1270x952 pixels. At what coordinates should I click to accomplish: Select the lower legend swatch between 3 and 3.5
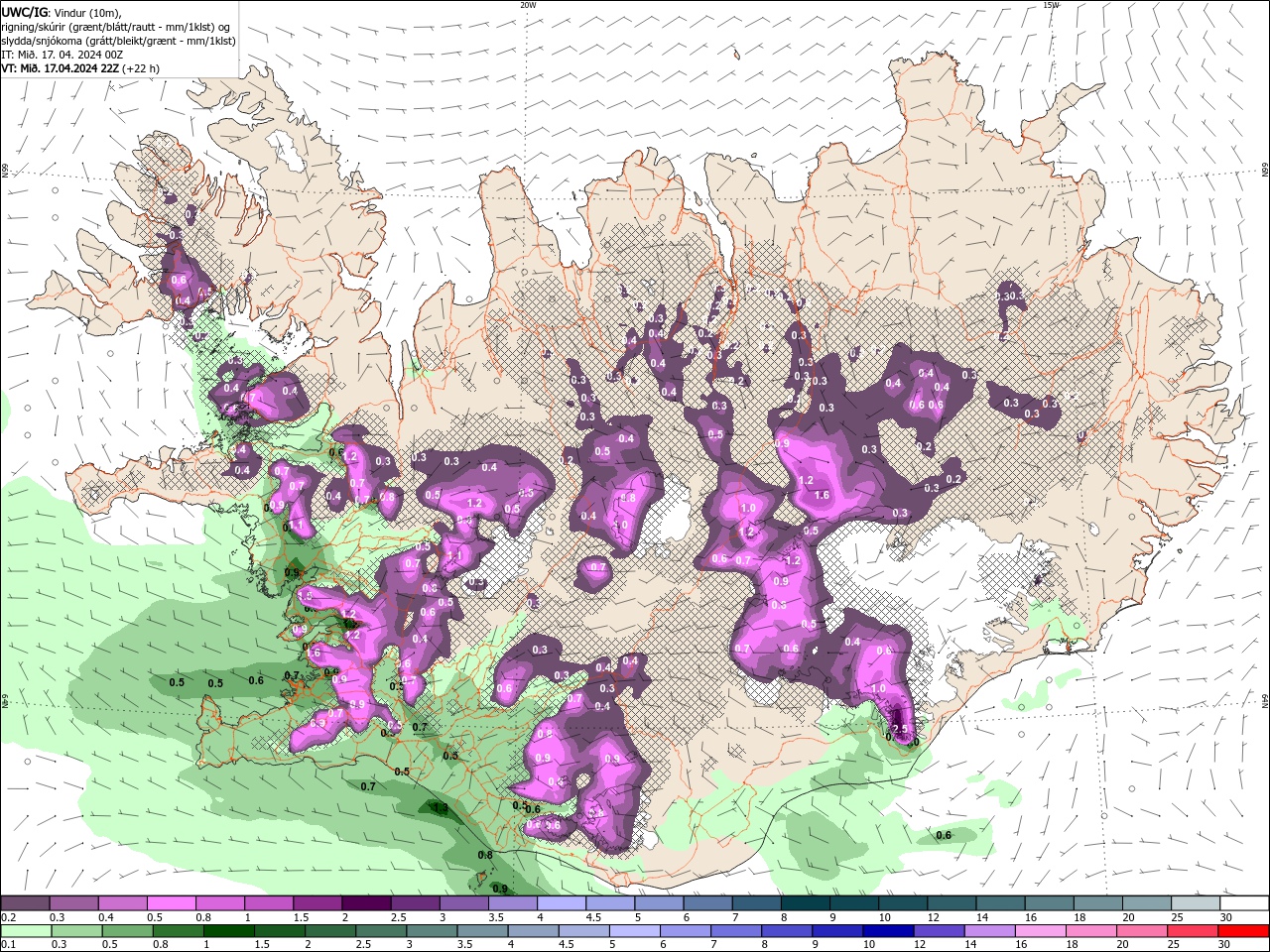click(431, 931)
